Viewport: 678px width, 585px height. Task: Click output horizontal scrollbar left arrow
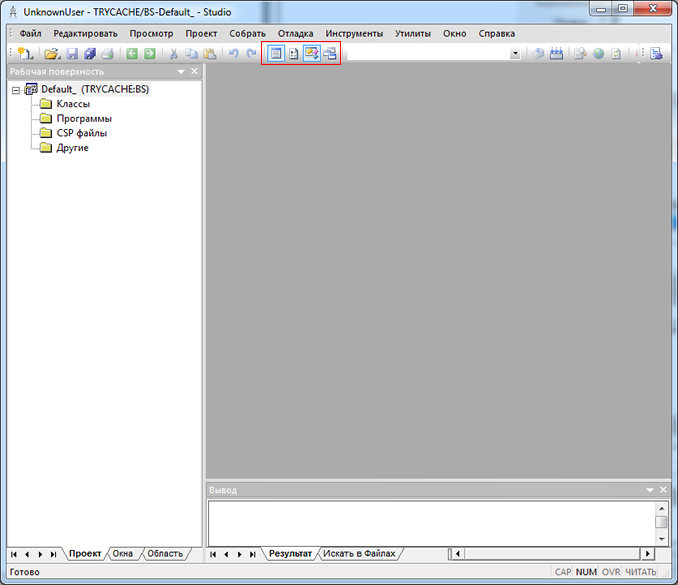pyautogui.click(x=457, y=553)
